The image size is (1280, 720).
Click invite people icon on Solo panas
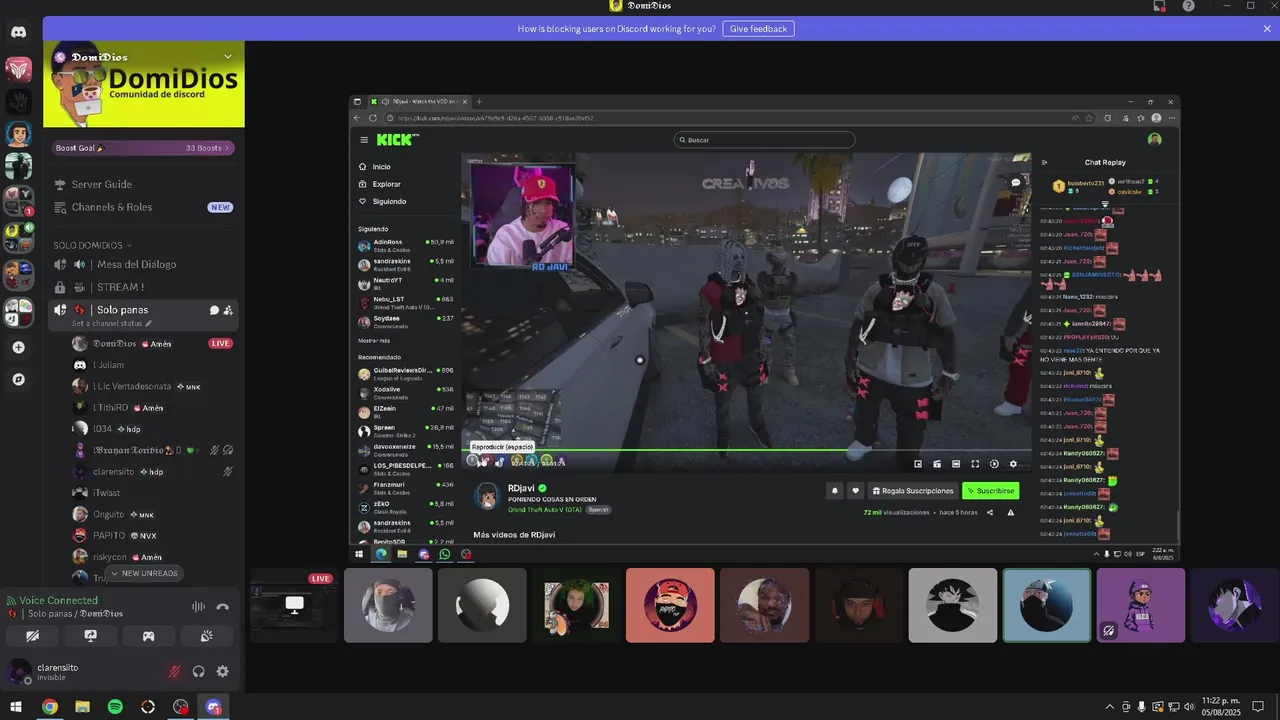[x=229, y=310]
